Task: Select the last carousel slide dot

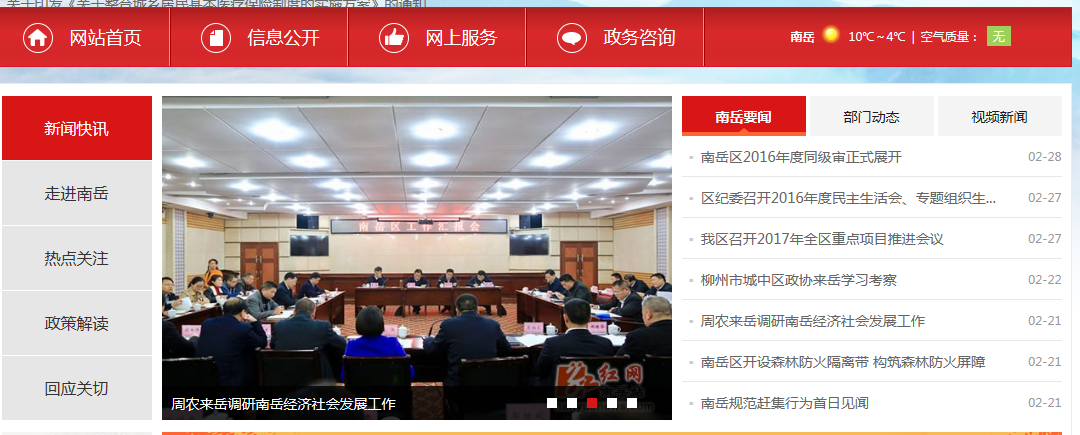Action: (632, 403)
